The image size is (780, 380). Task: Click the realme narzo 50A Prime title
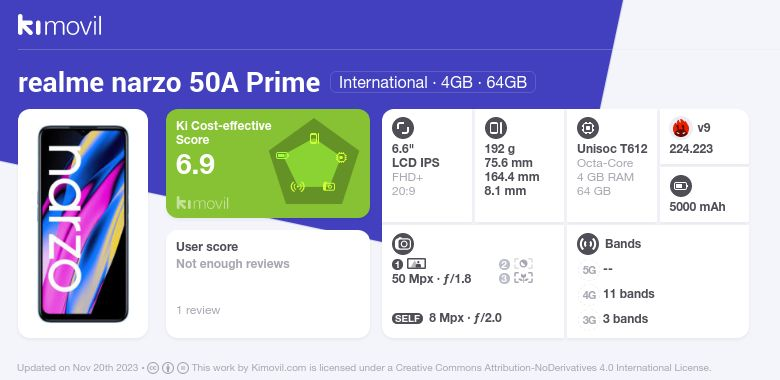point(169,83)
